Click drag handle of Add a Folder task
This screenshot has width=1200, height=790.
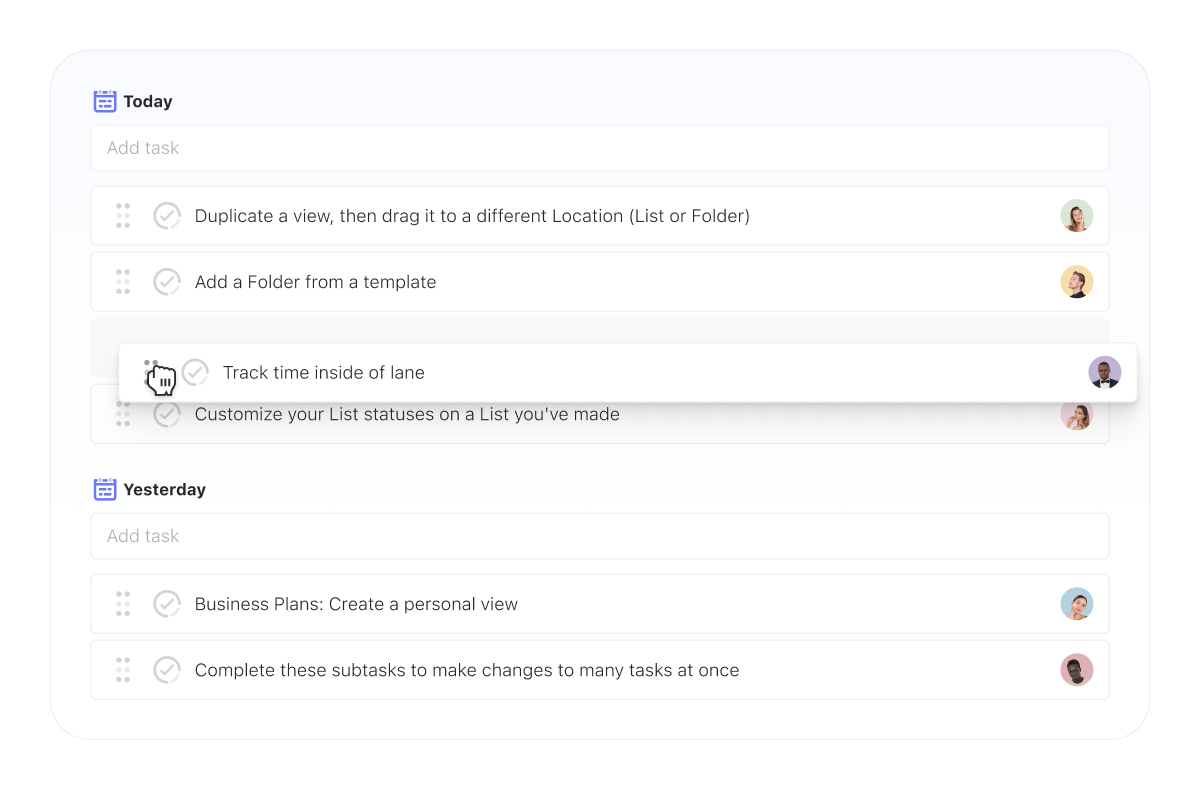click(123, 282)
